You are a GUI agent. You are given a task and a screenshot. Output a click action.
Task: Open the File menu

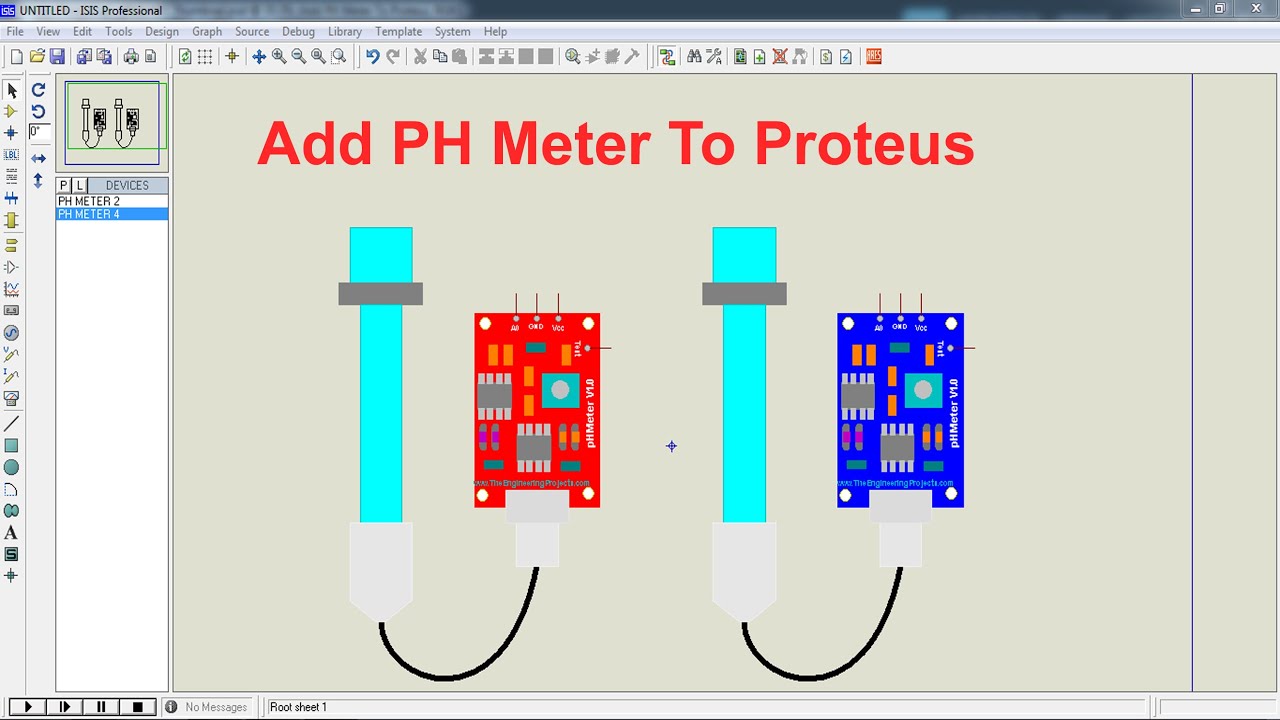click(x=15, y=31)
